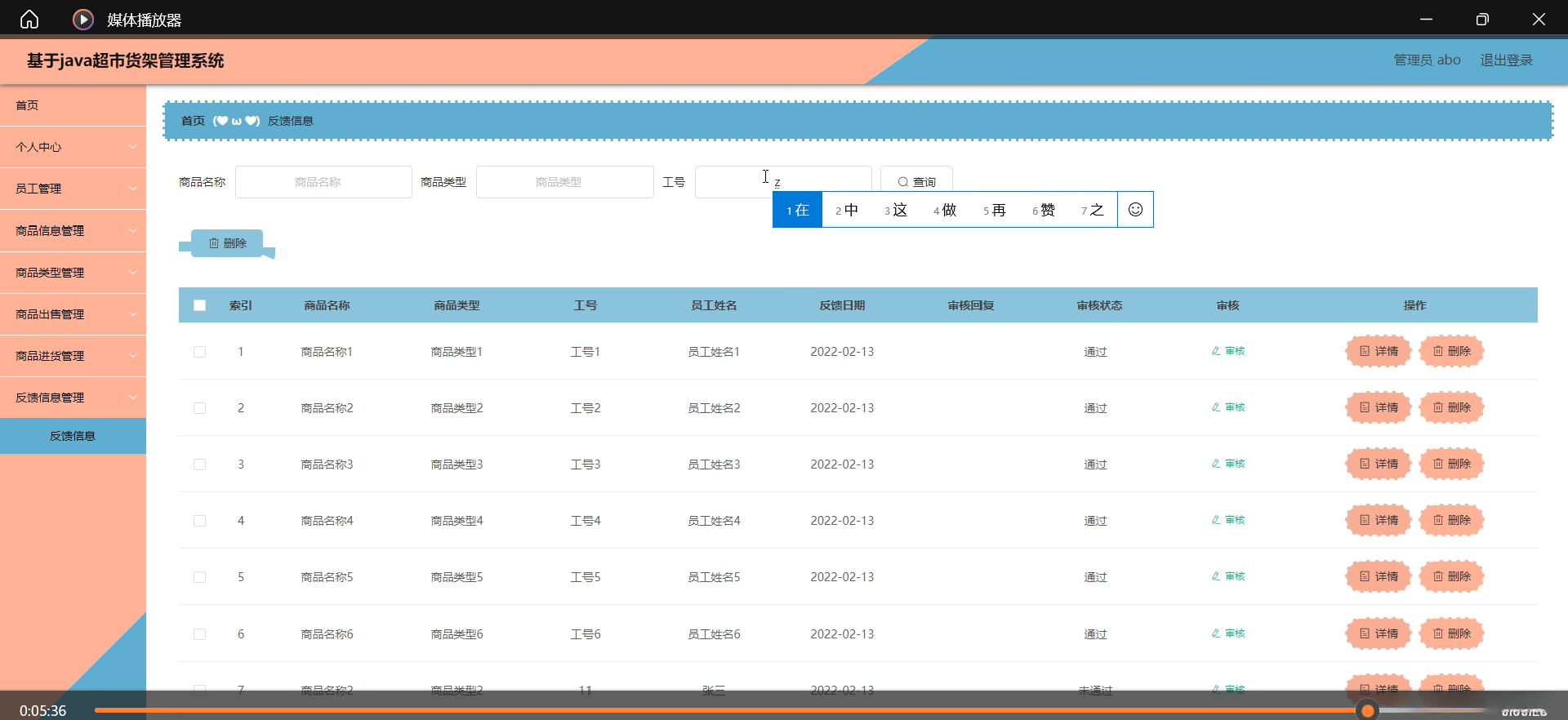Choose IME candidate 6 赞
Image resolution: width=1568 pixels, height=720 pixels.
1044,210
